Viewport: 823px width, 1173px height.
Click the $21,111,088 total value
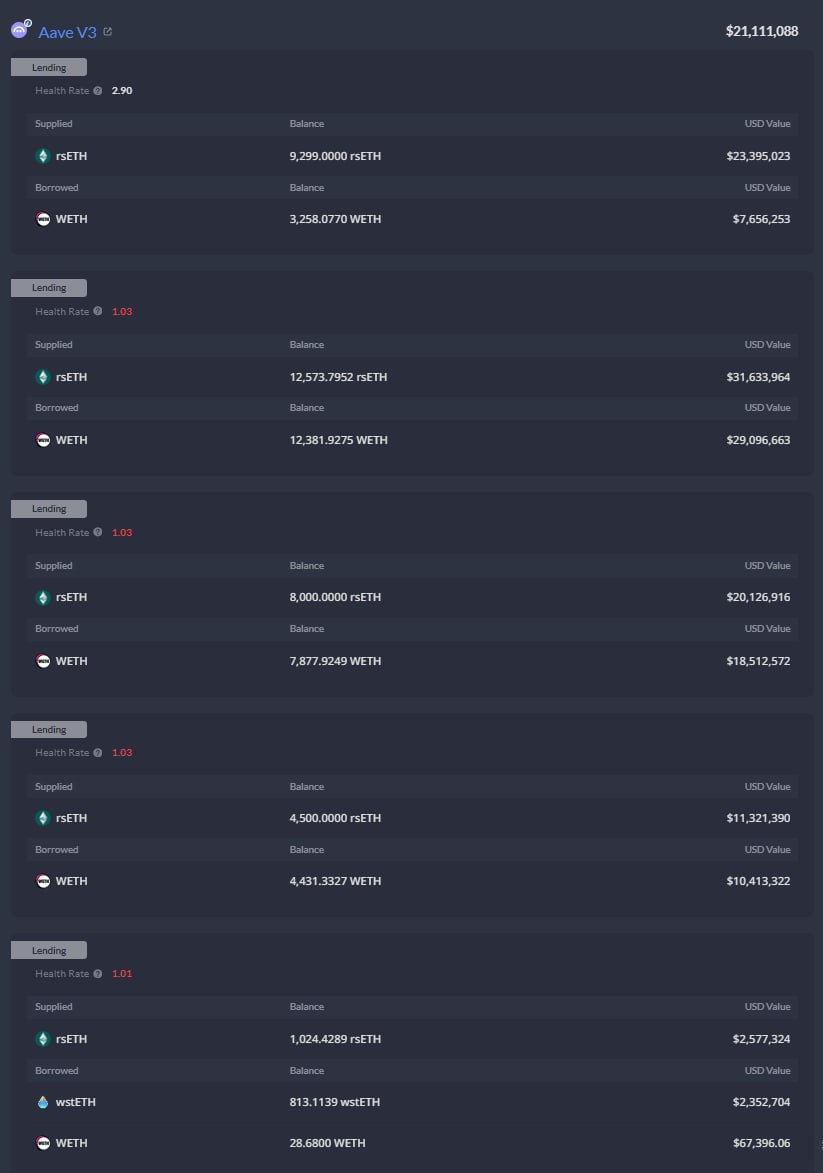pyautogui.click(x=762, y=31)
